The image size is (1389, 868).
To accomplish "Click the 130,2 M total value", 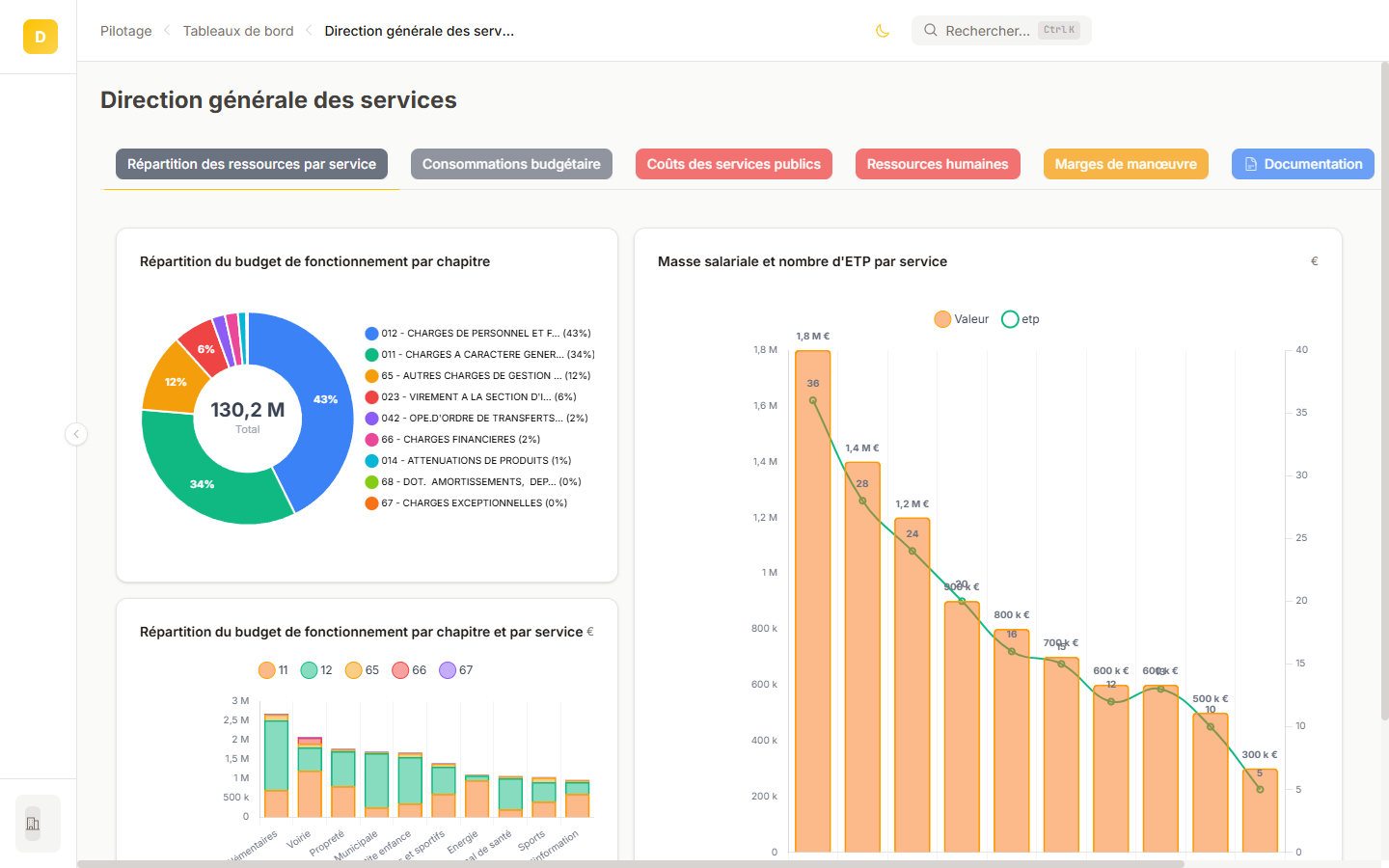I will pos(248,410).
